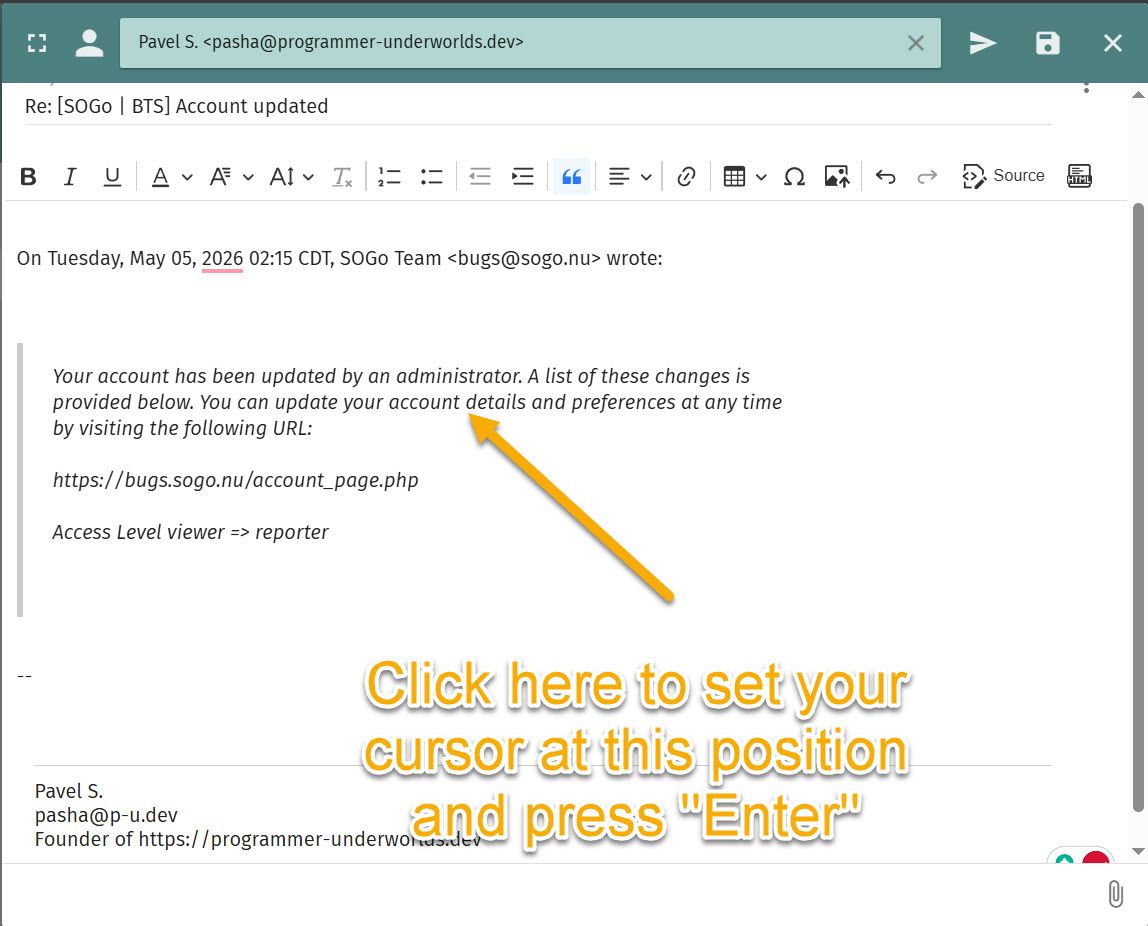Close the compose window
Image resolution: width=1148 pixels, height=926 pixels.
point(1113,43)
